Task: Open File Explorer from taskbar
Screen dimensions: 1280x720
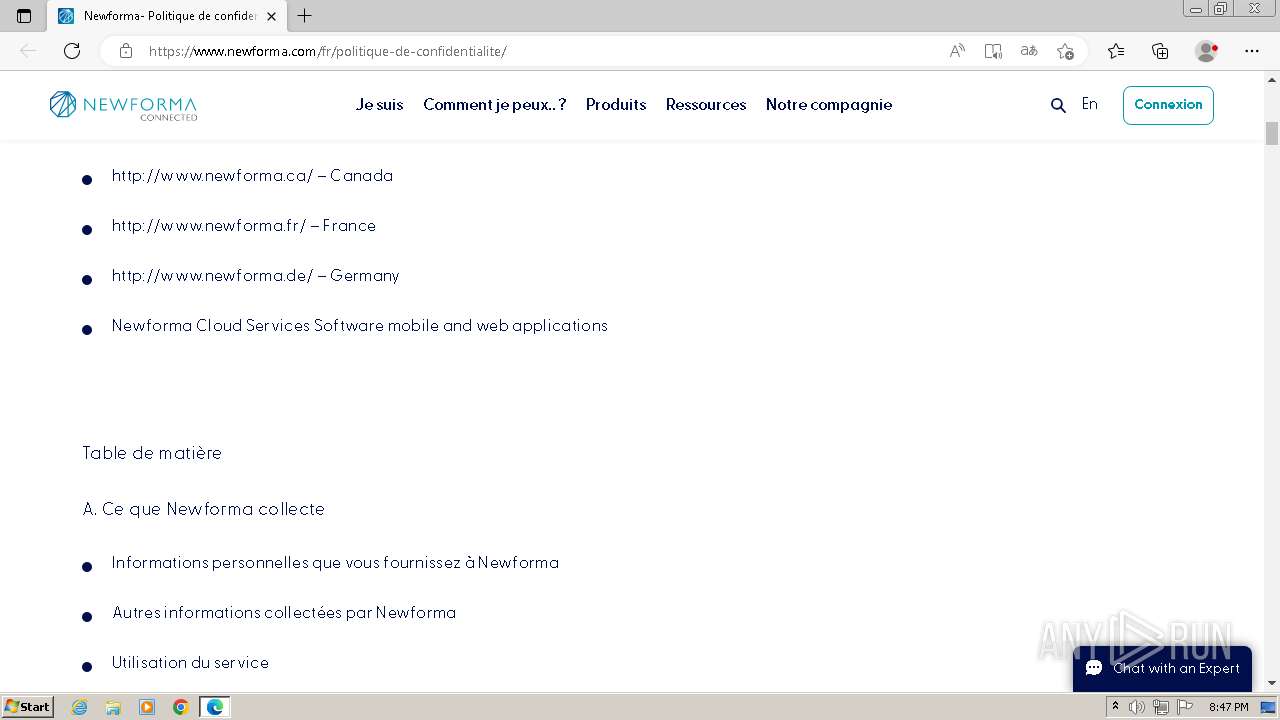Action: [113, 707]
